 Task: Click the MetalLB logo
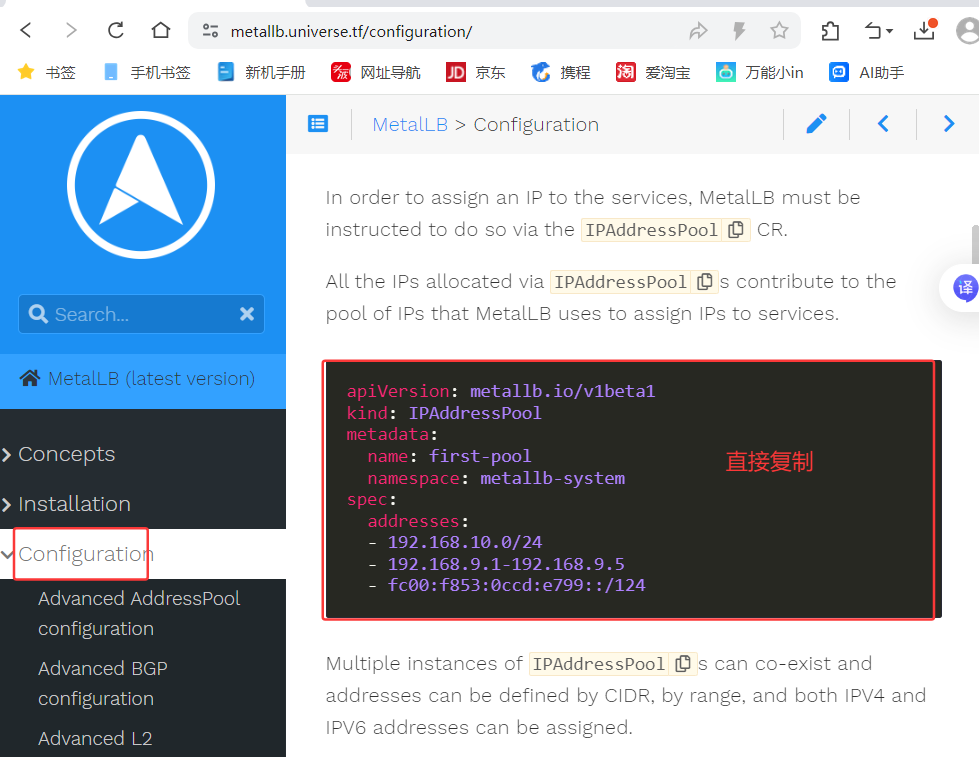pos(141,185)
